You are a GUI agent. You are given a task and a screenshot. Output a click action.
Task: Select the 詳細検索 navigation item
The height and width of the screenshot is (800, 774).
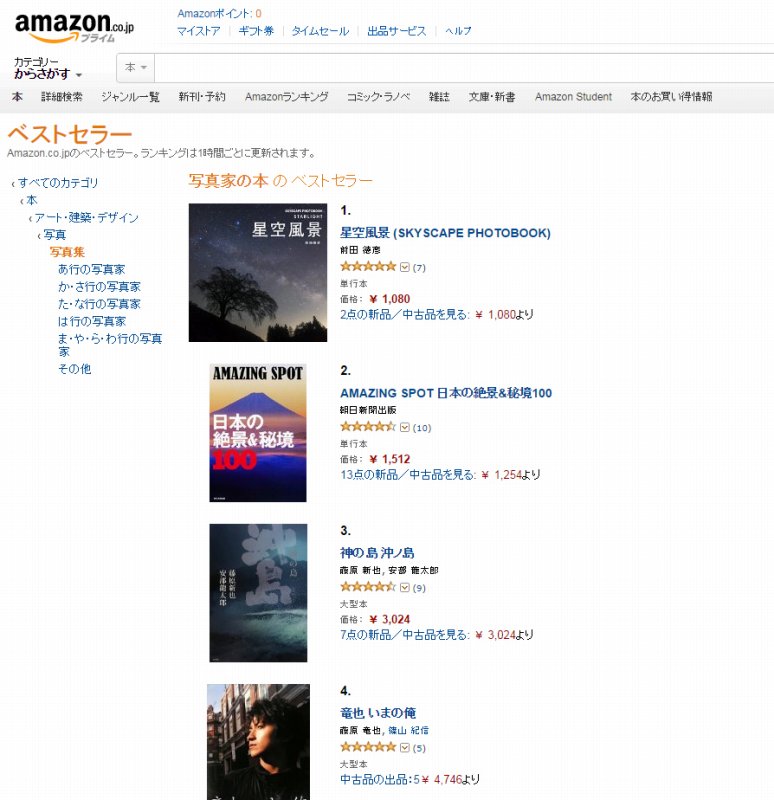click(62, 96)
